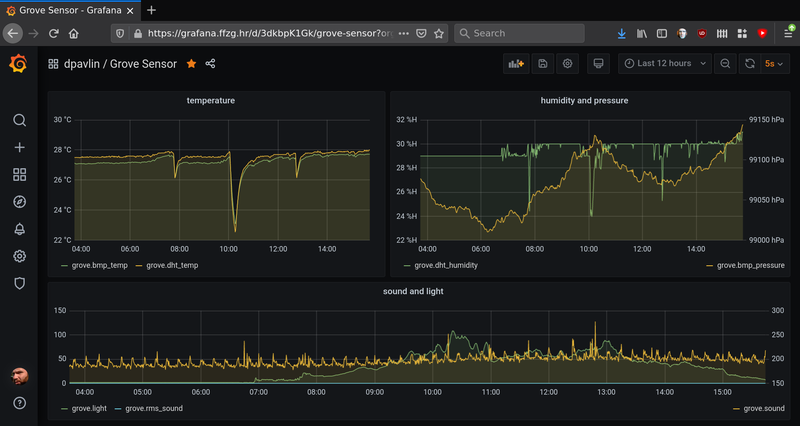Open the Firefox hamburger menu
The width and height of the screenshot is (800, 426).
click(788, 33)
